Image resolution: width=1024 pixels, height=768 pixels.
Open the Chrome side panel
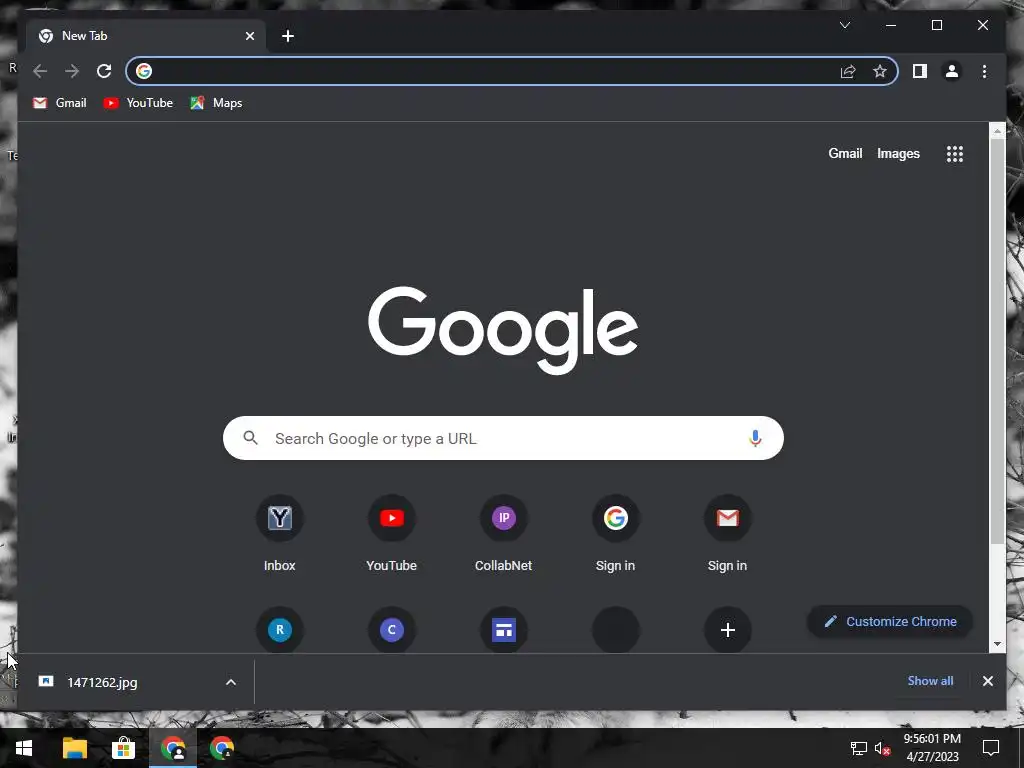point(920,71)
